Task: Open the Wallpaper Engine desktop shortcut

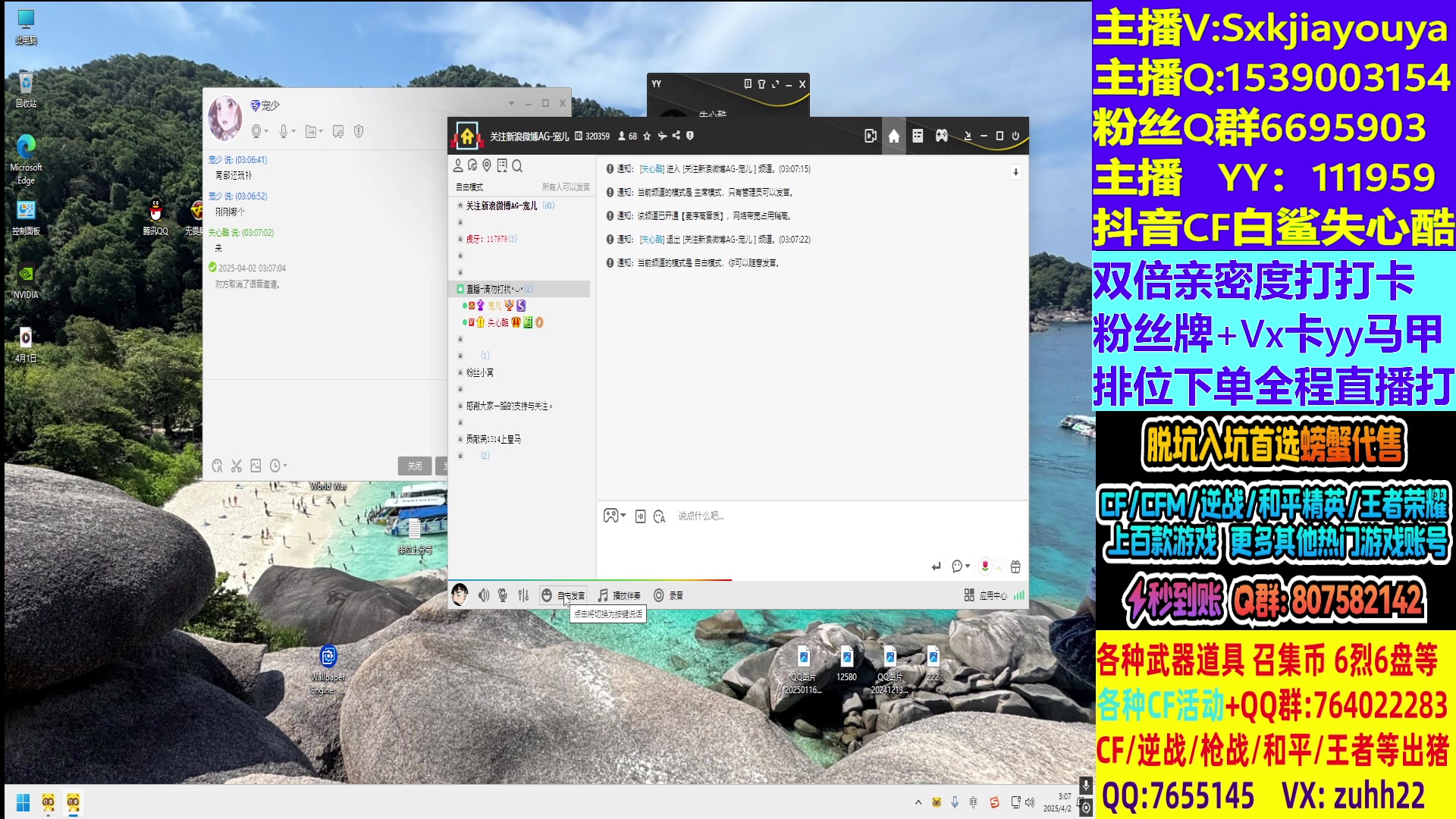Action: click(x=328, y=670)
